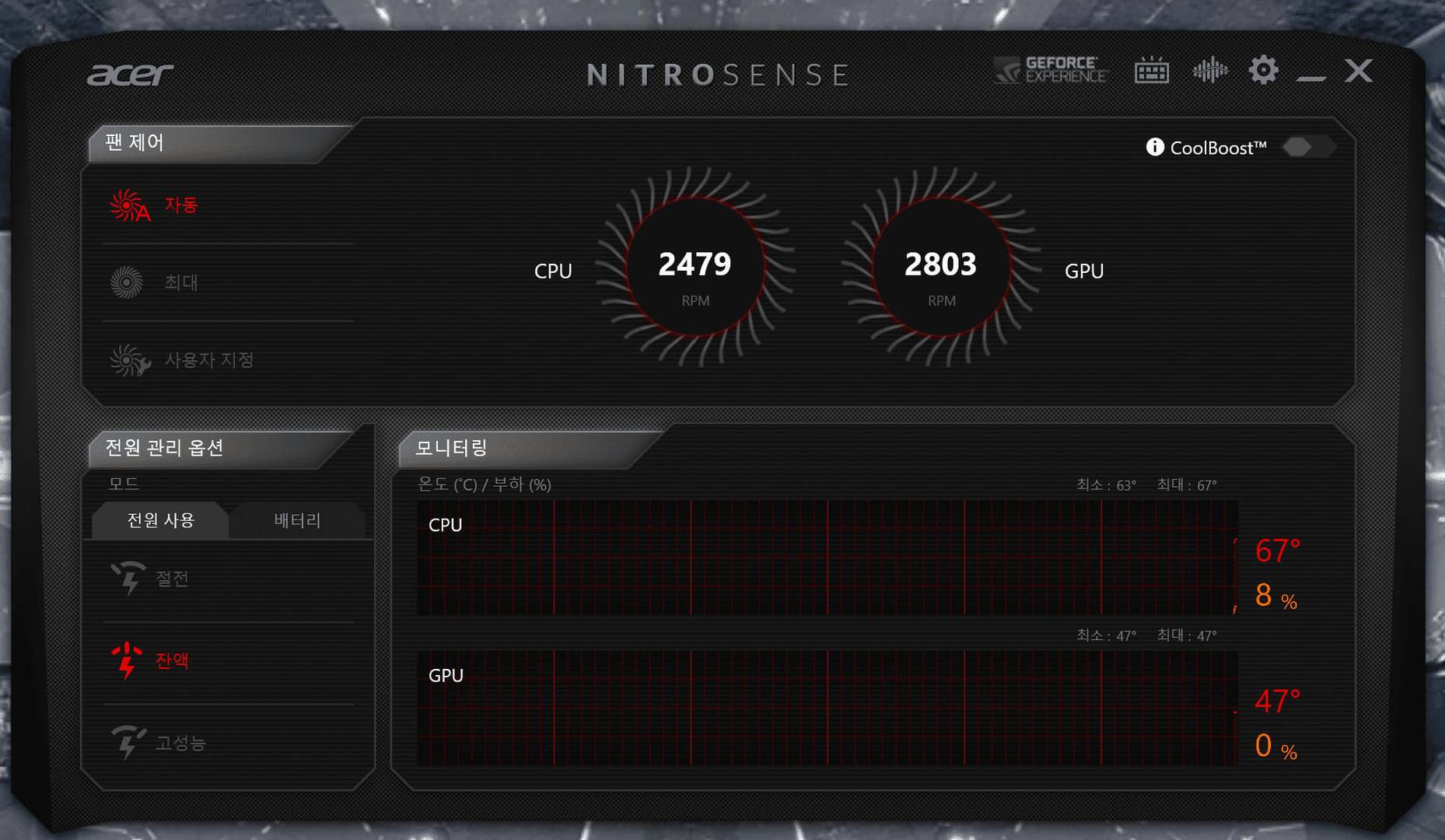Viewport: 1445px width, 840px height.
Task: Click the GPU temperature 47° value
Action: click(1278, 702)
